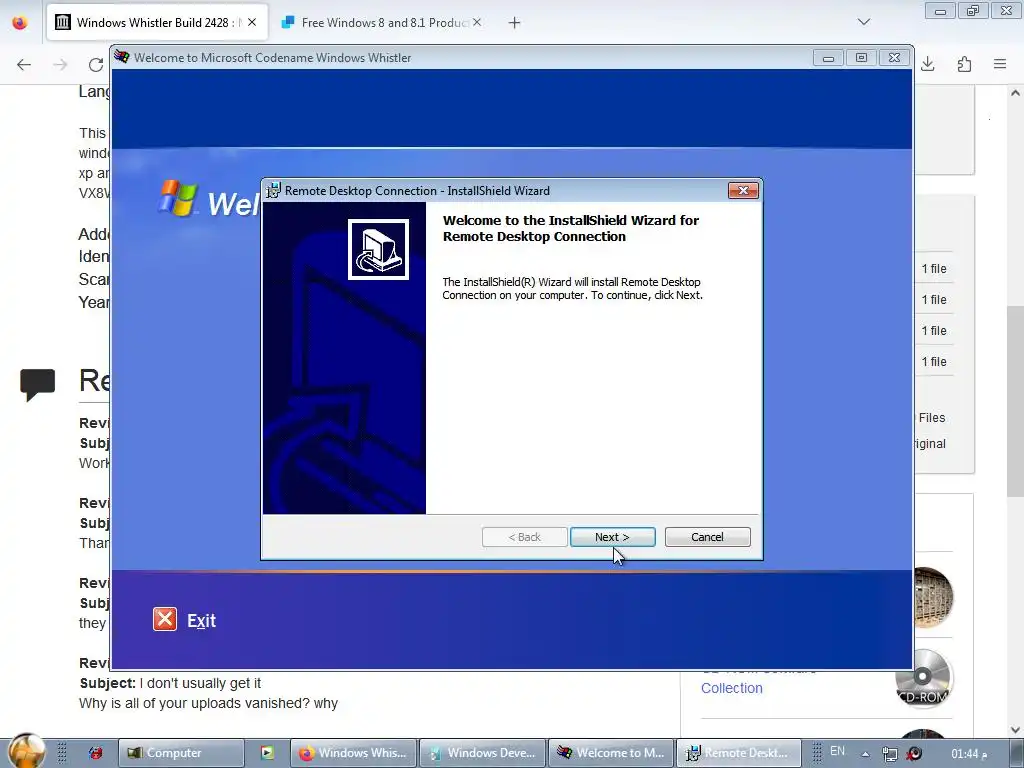1024x768 pixels.
Task: Open browser downloads panel
Action: (x=928, y=64)
